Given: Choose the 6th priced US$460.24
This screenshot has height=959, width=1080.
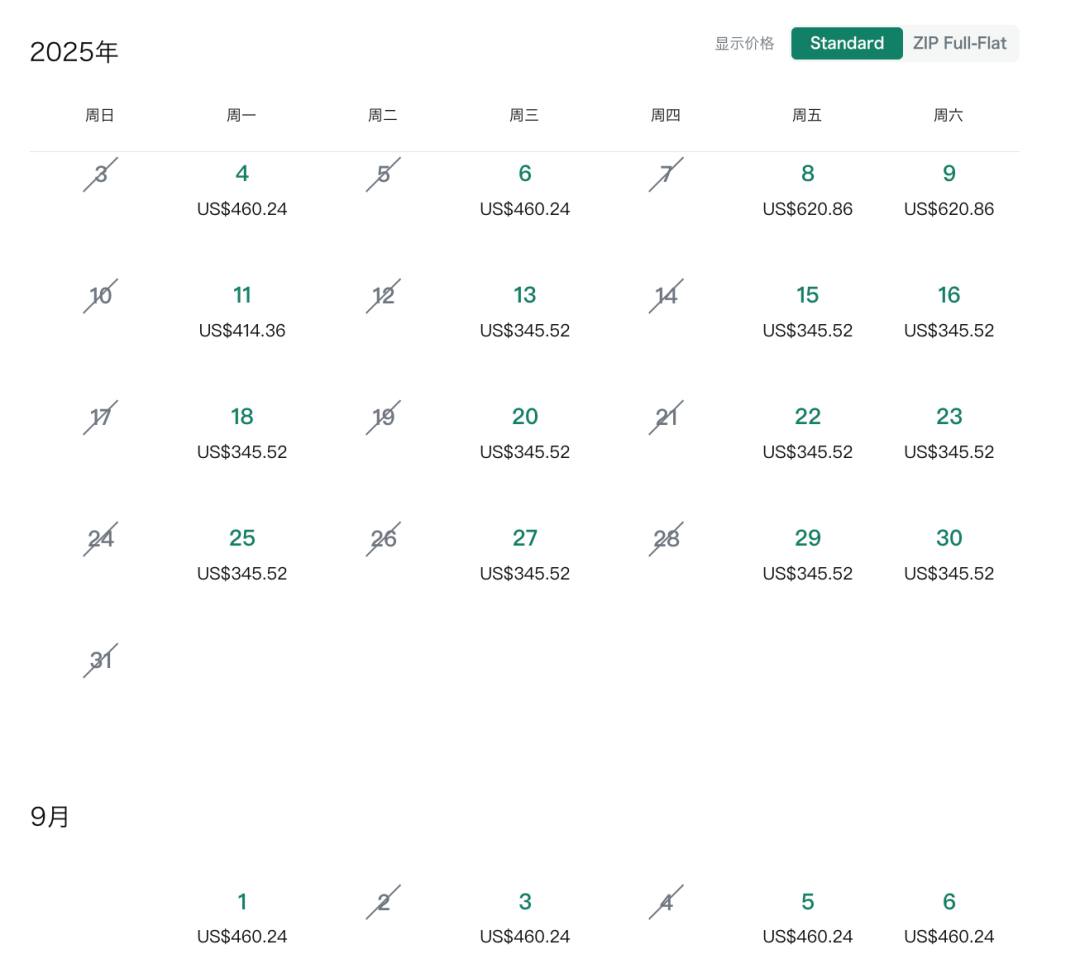Looking at the screenshot, I should pyautogui.click(x=525, y=189).
